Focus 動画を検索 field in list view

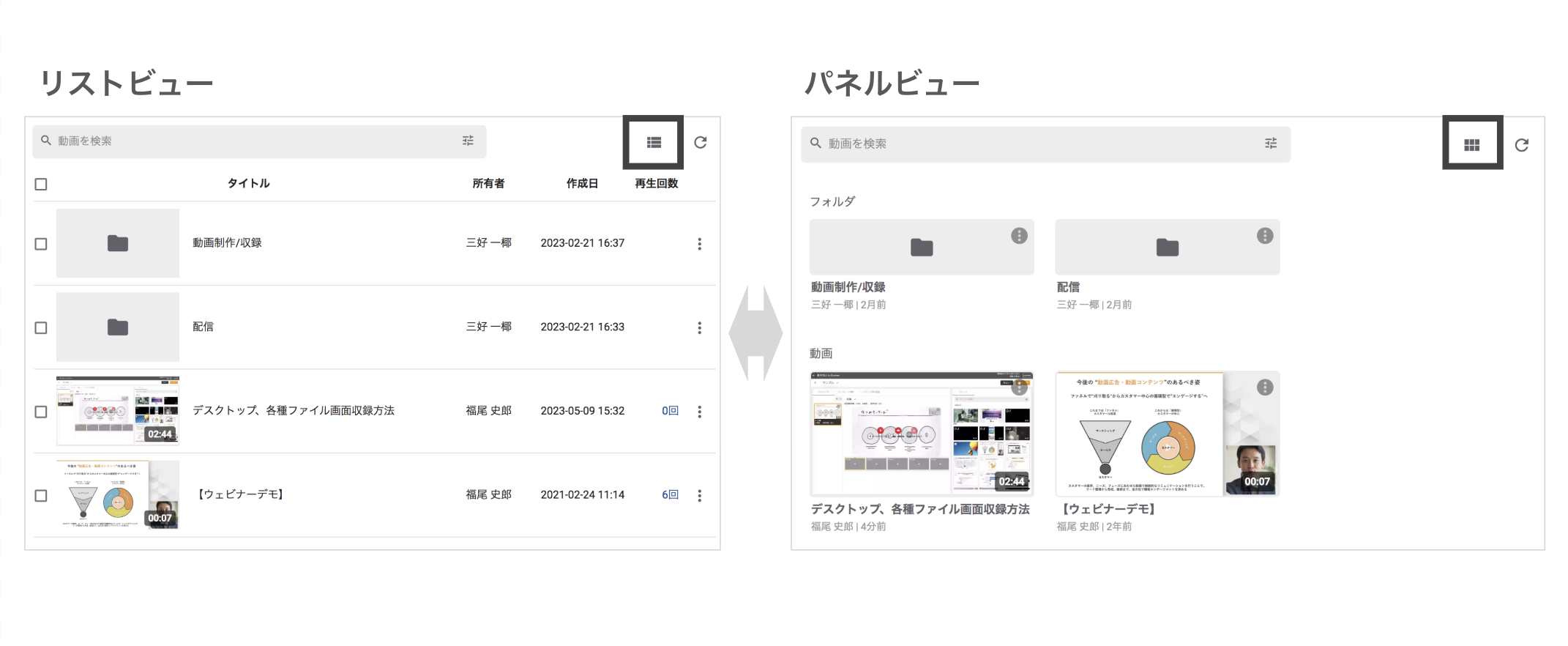pyautogui.click(x=259, y=141)
